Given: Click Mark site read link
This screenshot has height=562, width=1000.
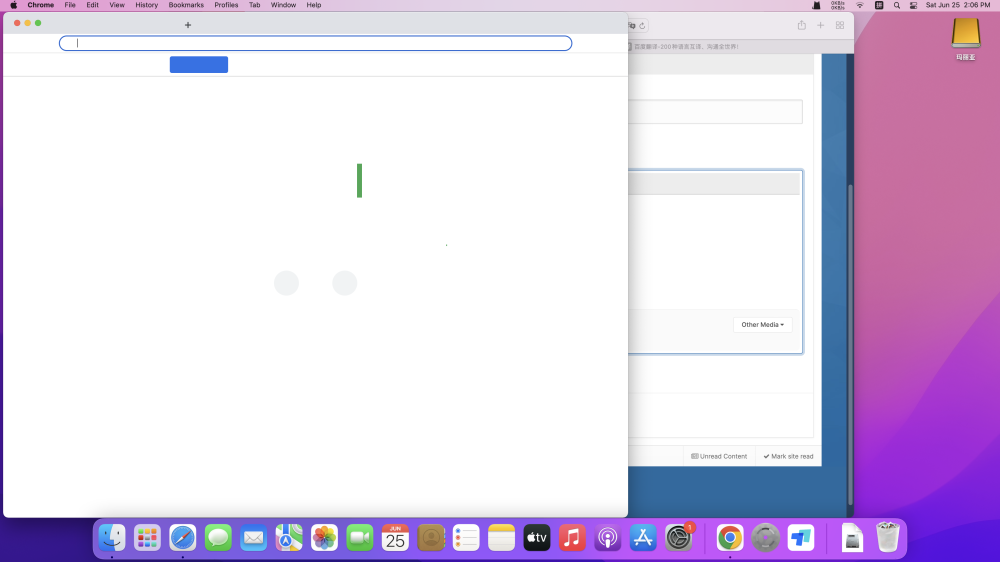Looking at the screenshot, I should pyautogui.click(x=788, y=456).
